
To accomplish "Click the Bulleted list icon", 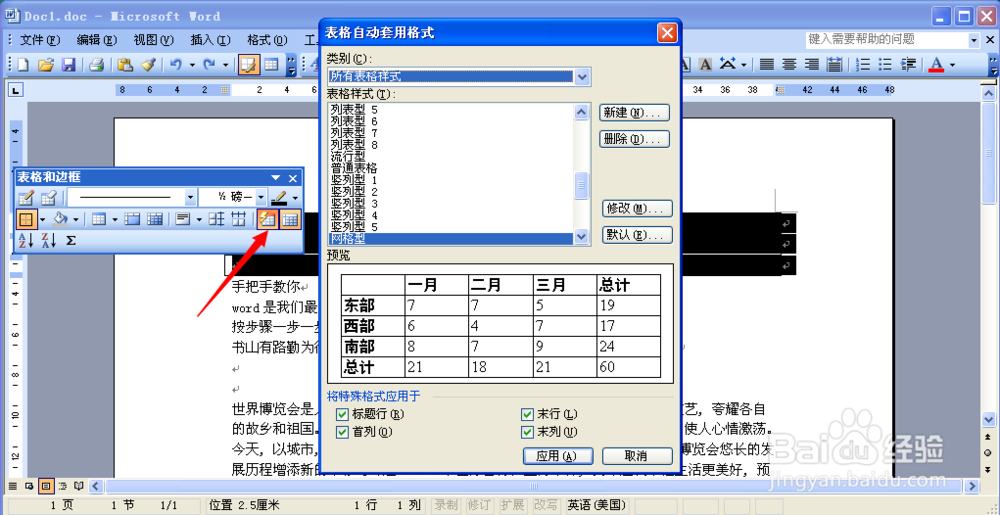I will pyautogui.click(x=885, y=64).
